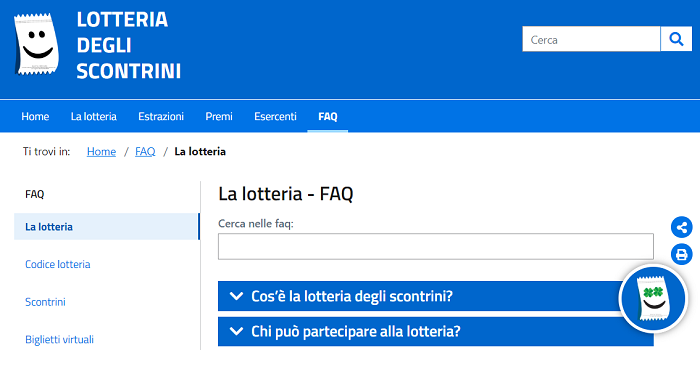Open the Esercenti navigation item
Screen dimensions: 700x370
(275, 116)
